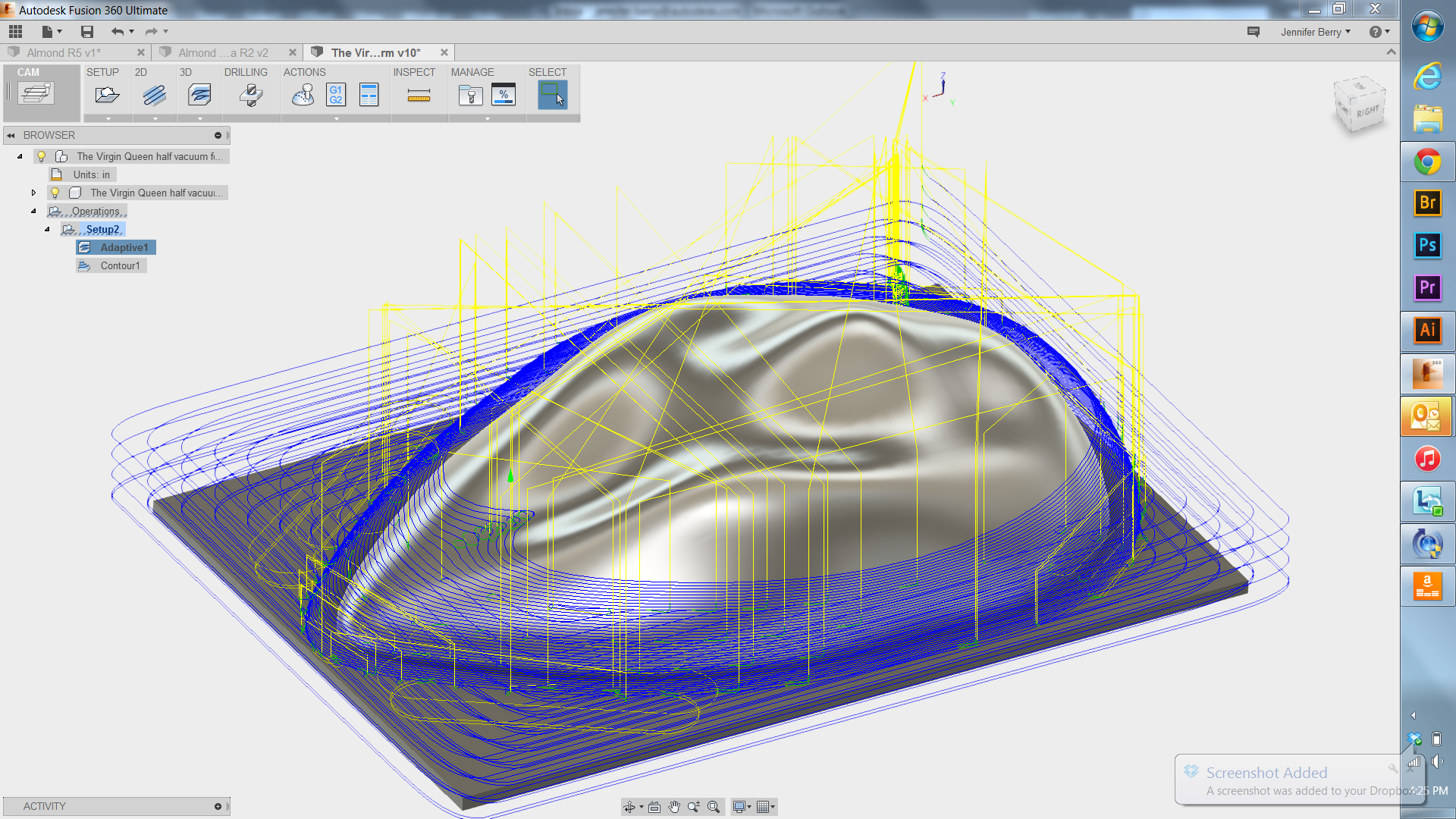Expand The Virgin Queen component in browser

point(33,193)
